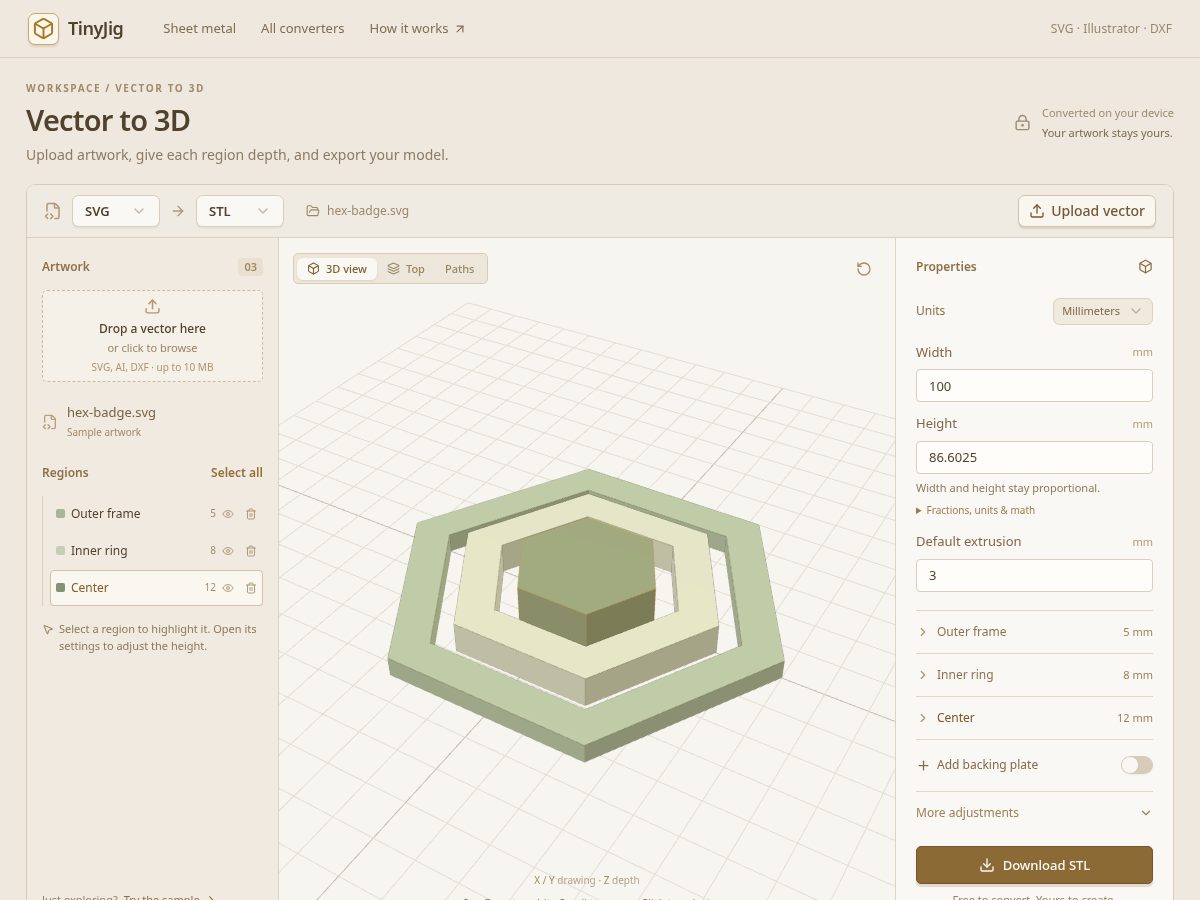Click the Inner ring color swatch
Viewport: 1200px width, 900px height.
click(61, 551)
